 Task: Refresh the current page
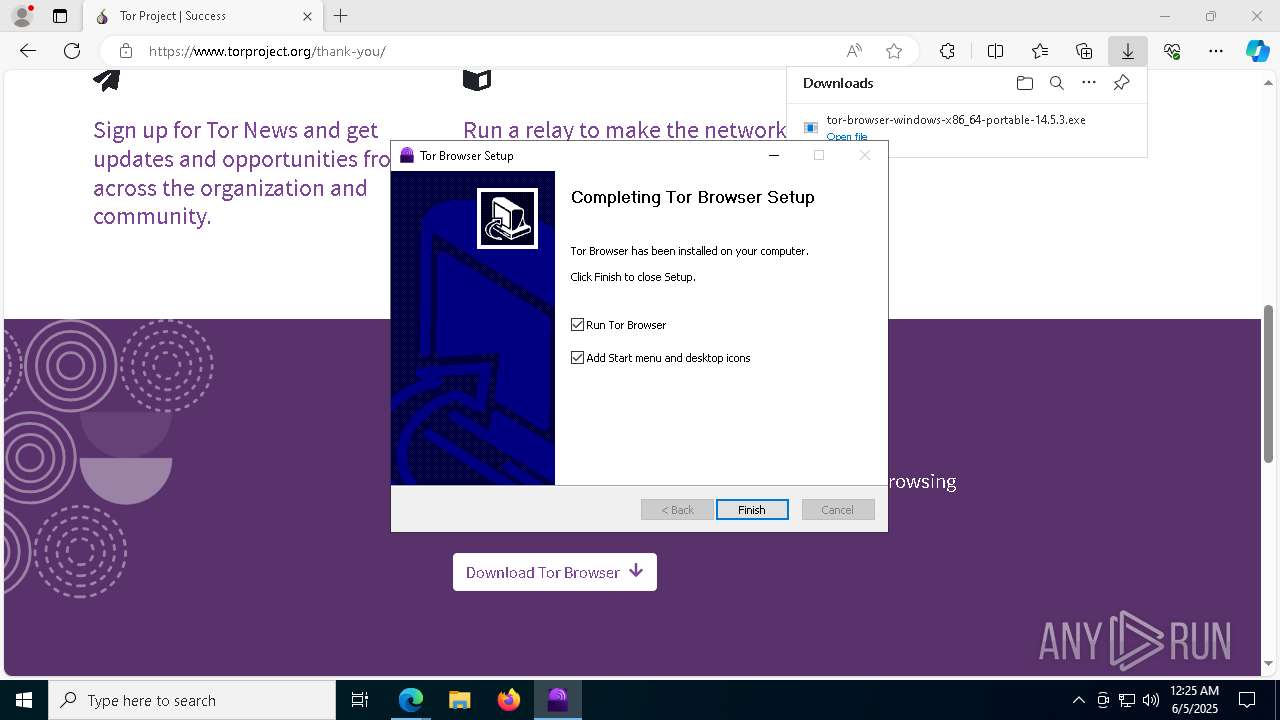click(x=72, y=51)
